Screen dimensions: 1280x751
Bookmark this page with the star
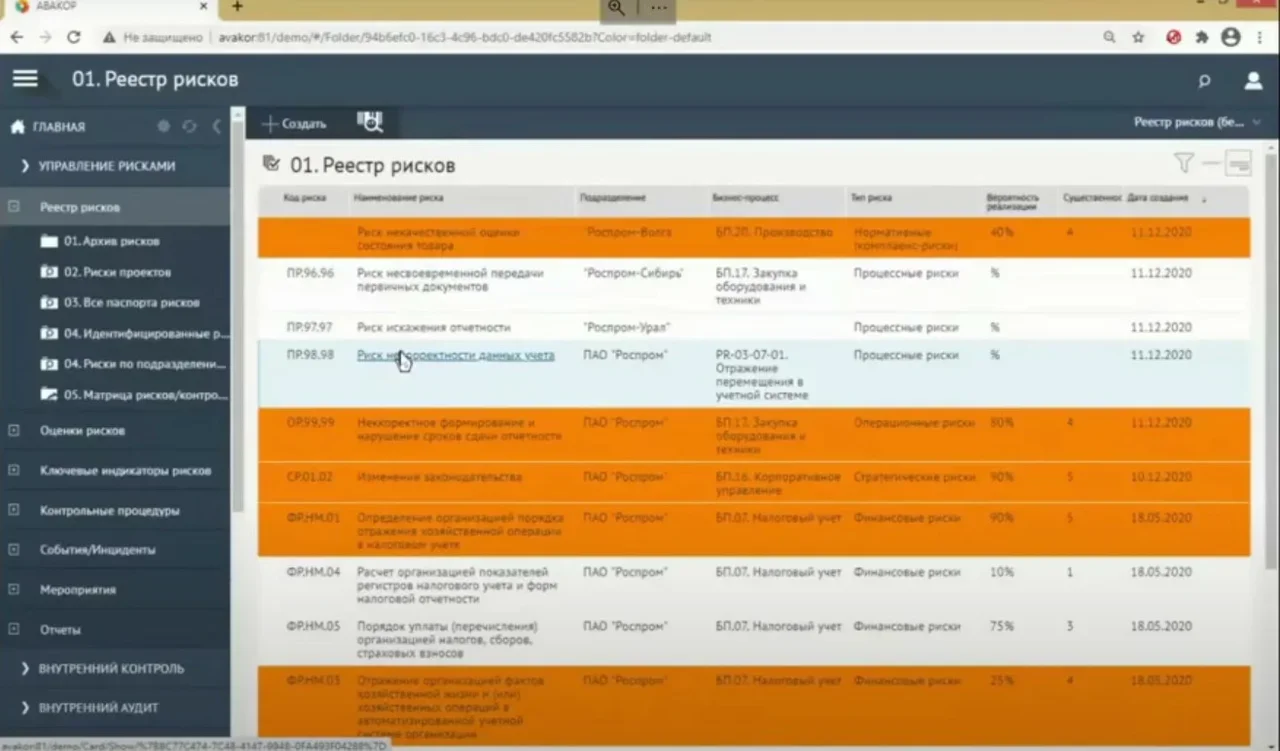pyautogui.click(x=1138, y=37)
